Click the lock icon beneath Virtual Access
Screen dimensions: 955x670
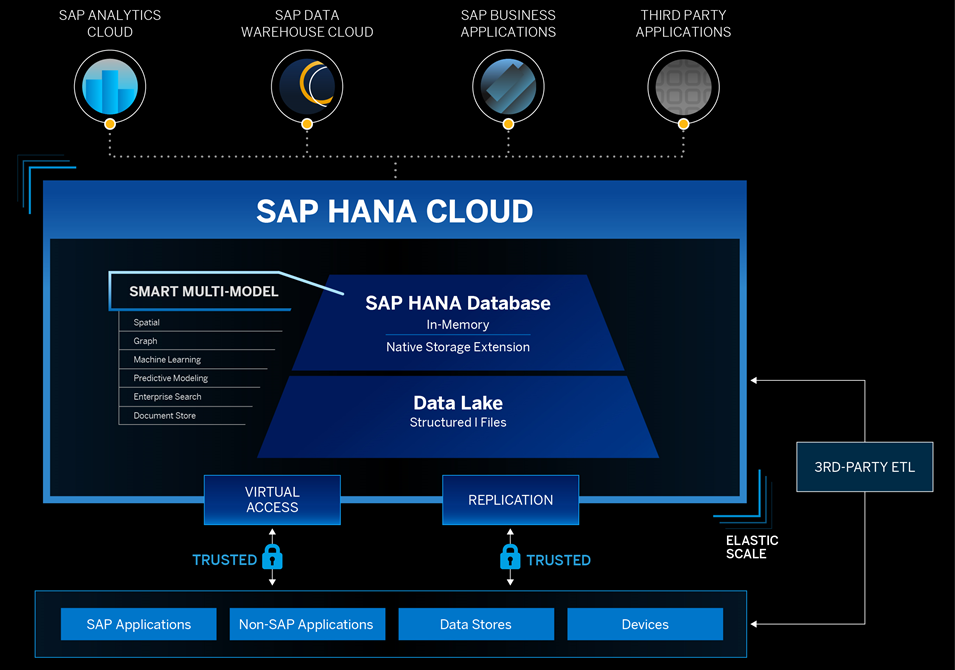click(272, 557)
